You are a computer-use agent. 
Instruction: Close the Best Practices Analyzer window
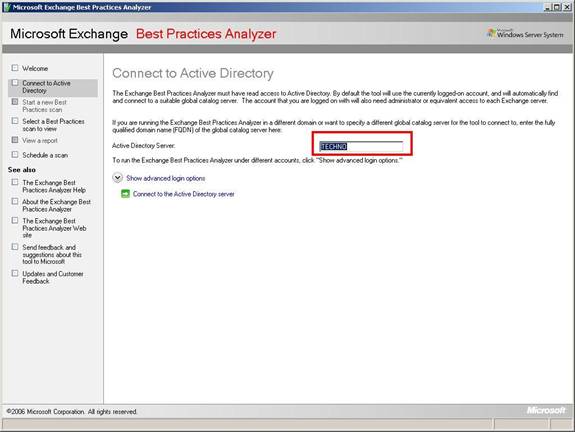567,7
